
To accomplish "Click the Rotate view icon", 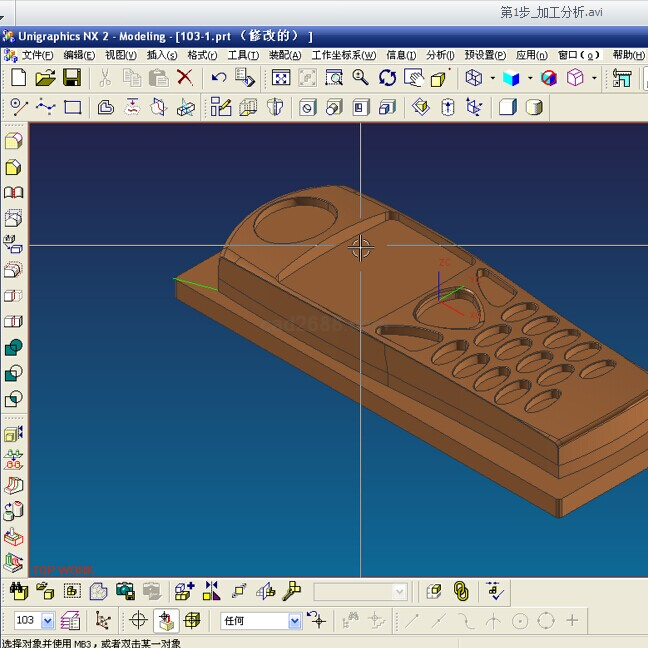I will 387,78.
